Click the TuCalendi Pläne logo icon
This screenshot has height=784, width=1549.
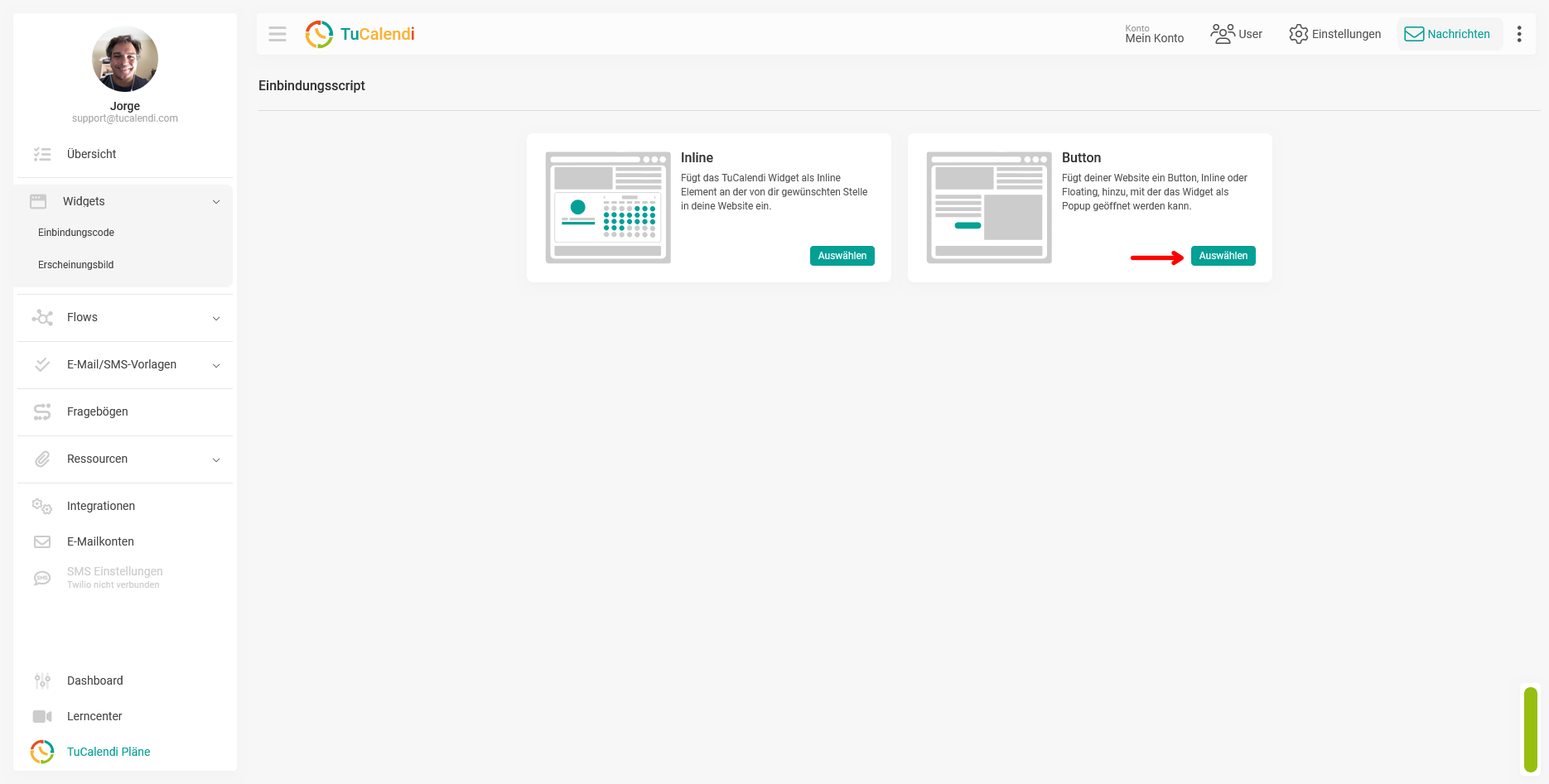point(42,752)
